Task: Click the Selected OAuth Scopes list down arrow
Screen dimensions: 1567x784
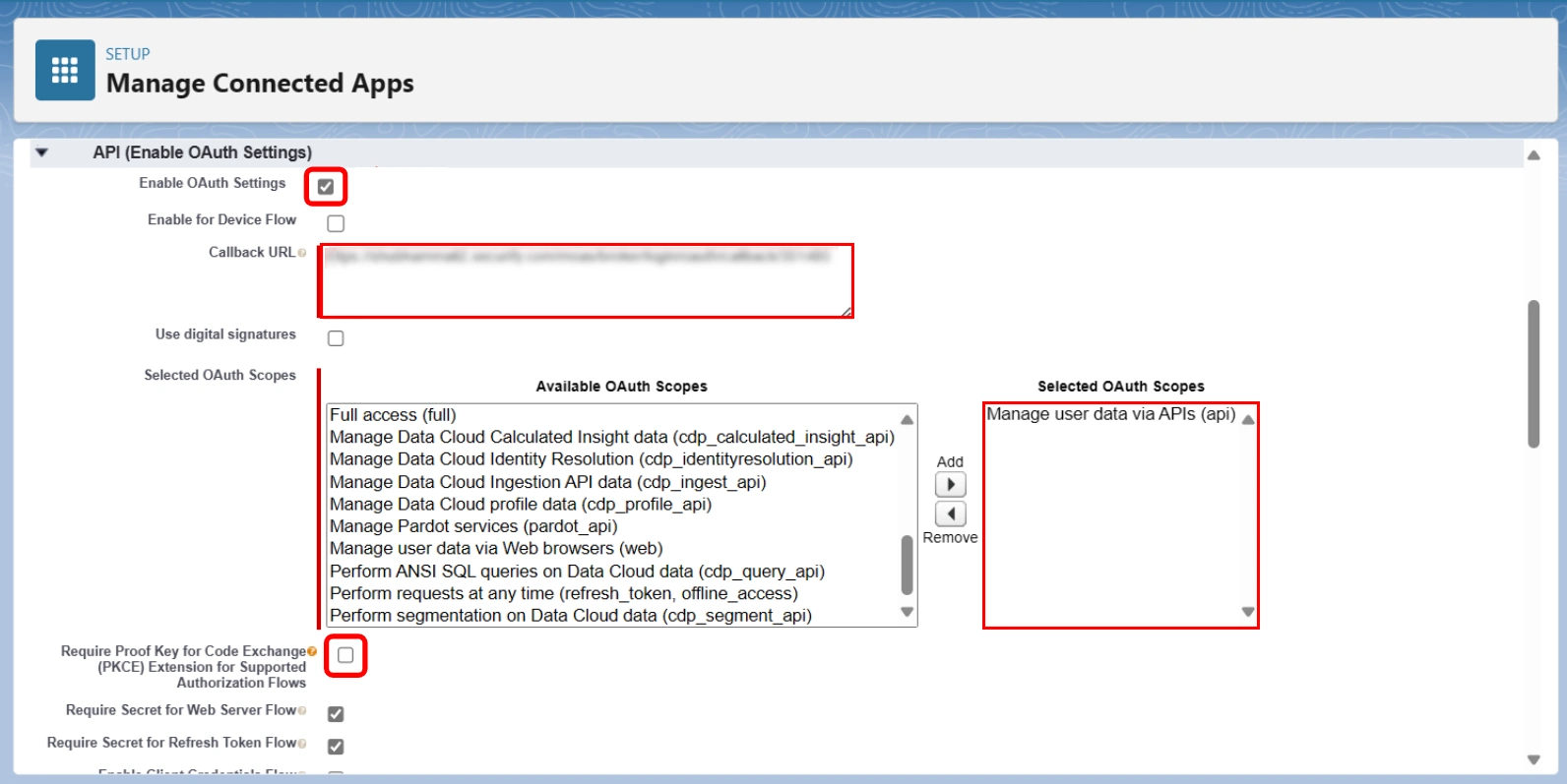Action: 1248,612
